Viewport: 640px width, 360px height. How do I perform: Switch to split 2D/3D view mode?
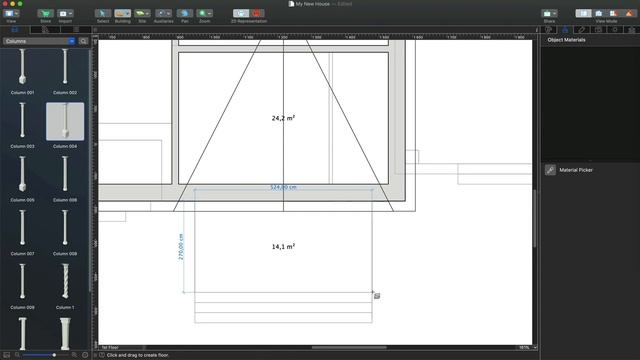click(613, 13)
